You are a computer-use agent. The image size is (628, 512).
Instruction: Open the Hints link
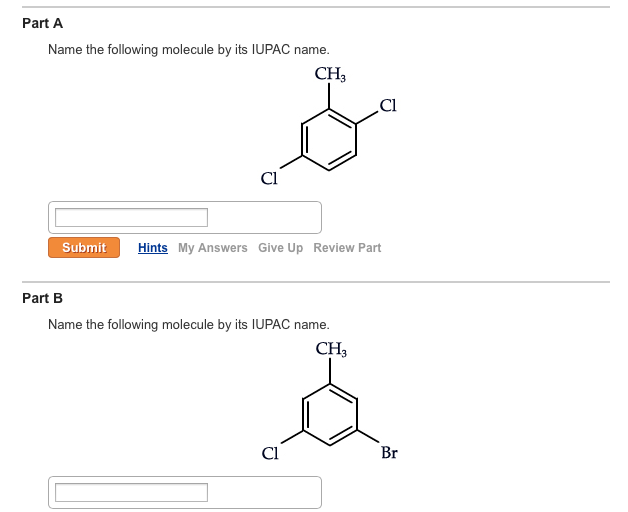coord(153,248)
